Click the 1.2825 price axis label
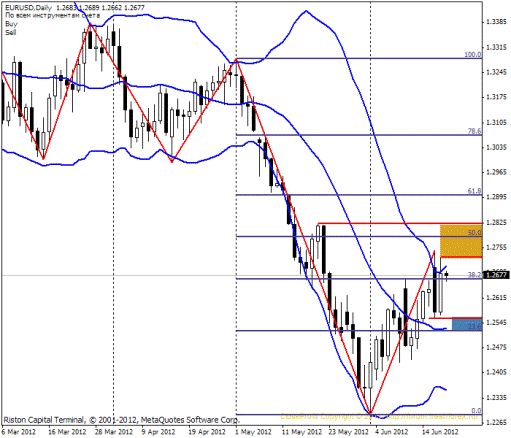This screenshot has height=438, width=511. pos(496,223)
